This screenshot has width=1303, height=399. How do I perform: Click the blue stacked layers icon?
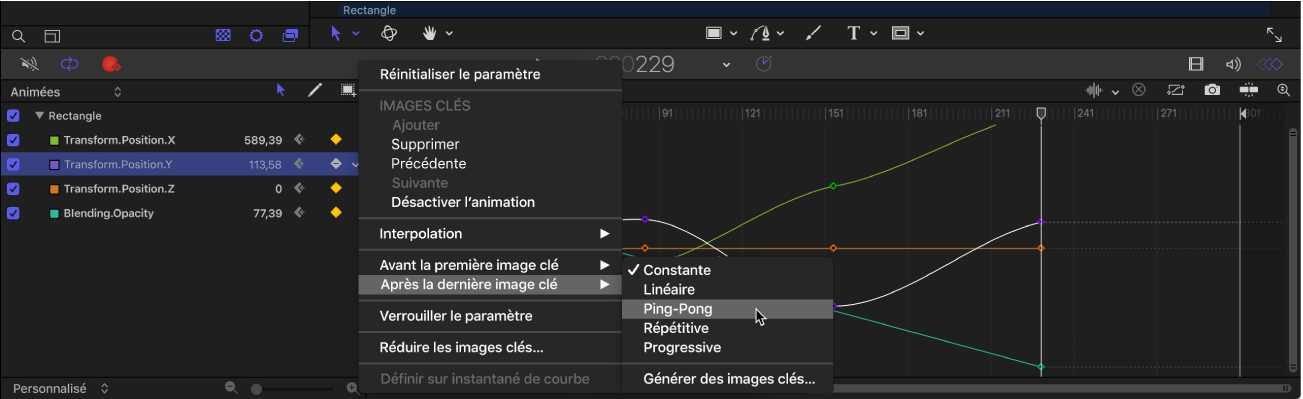click(x=290, y=35)
